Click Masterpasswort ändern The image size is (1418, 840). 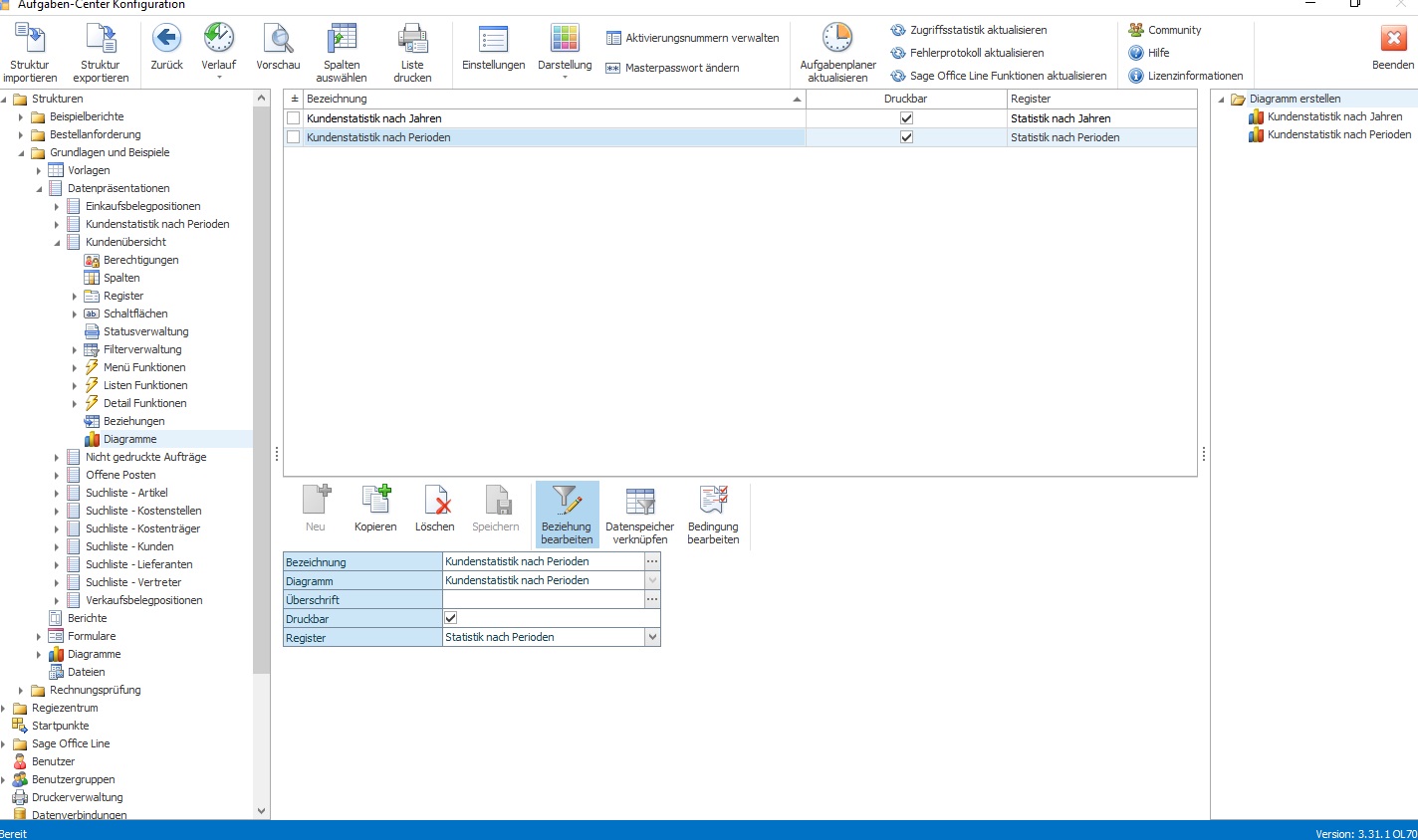tap(672, 68)
